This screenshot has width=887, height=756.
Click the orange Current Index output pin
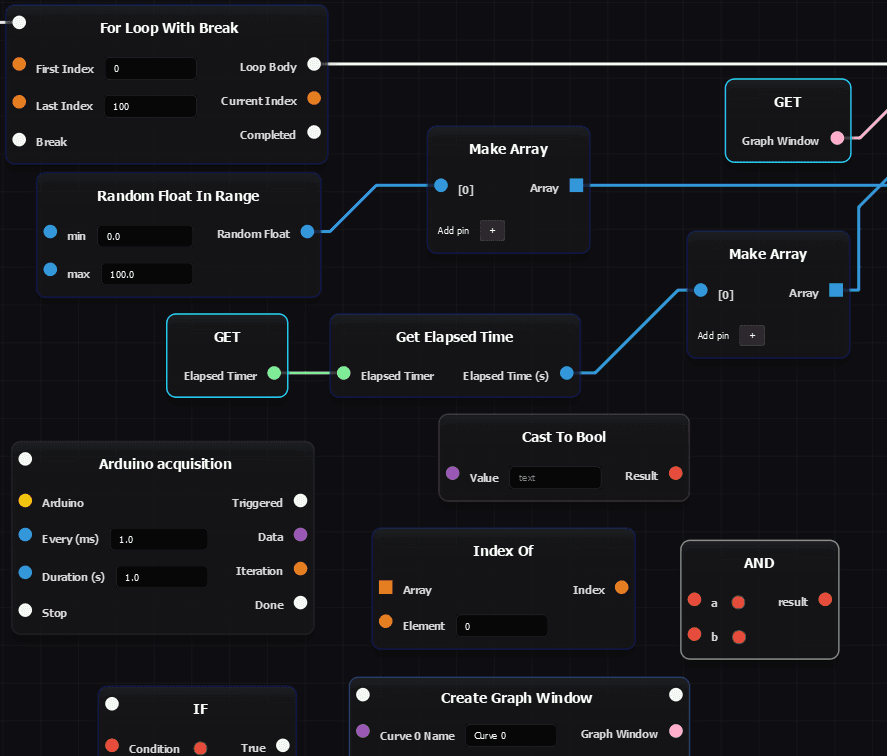pyautogui.click(x=314, y=99)
